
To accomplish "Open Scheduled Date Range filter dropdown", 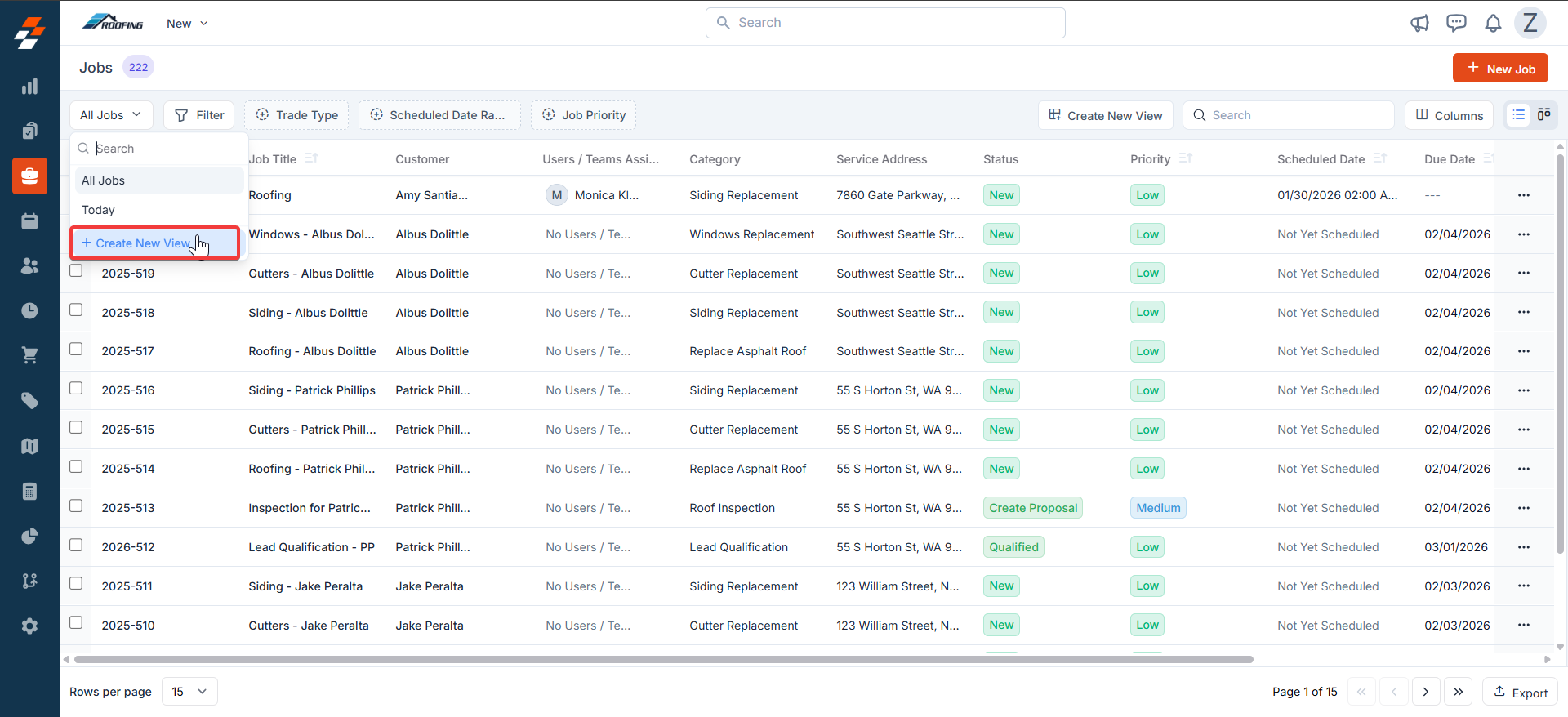I will click(439, 115).
